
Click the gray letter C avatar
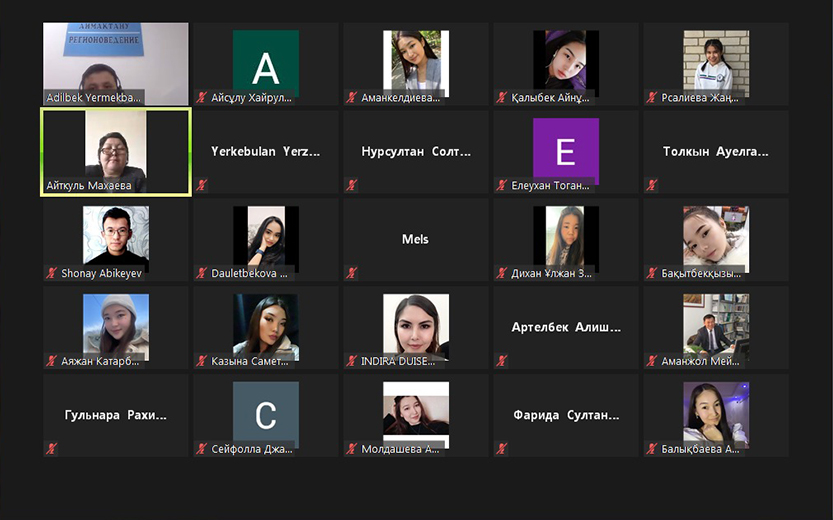[x=266, y=414]
